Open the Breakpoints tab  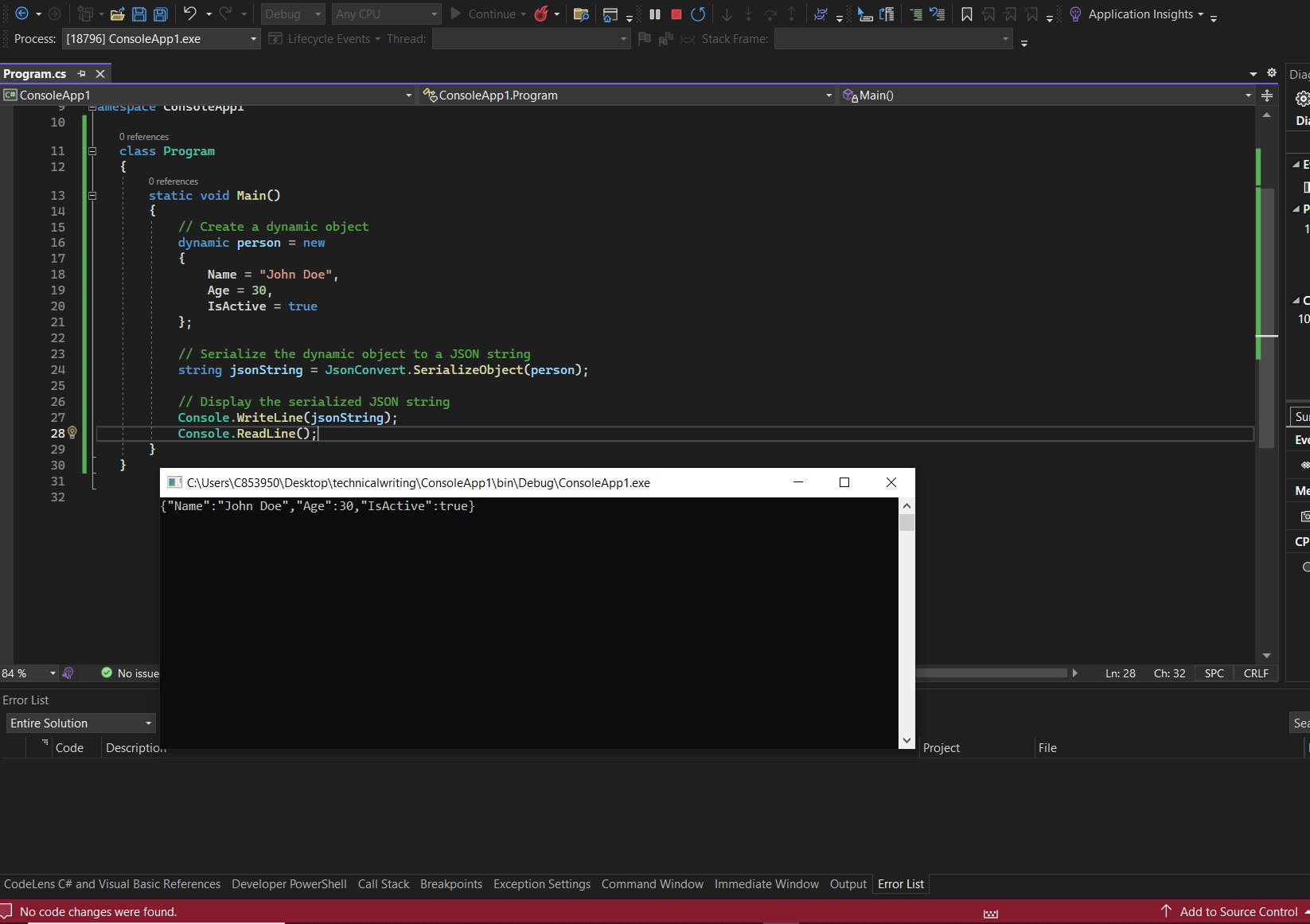[x=450, y=884]
